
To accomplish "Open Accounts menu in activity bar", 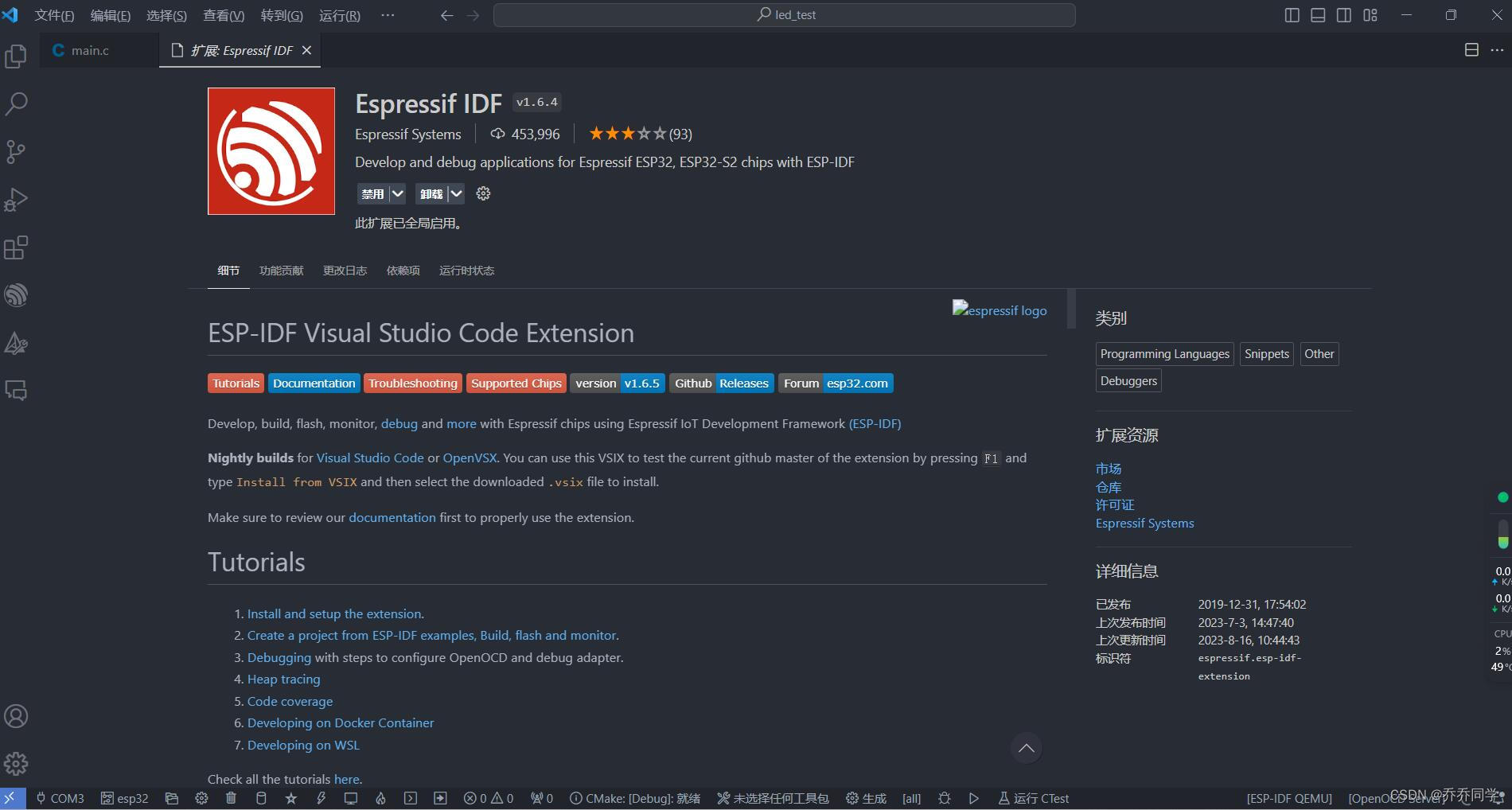I will pyautogui.click(x=16, y=716).
